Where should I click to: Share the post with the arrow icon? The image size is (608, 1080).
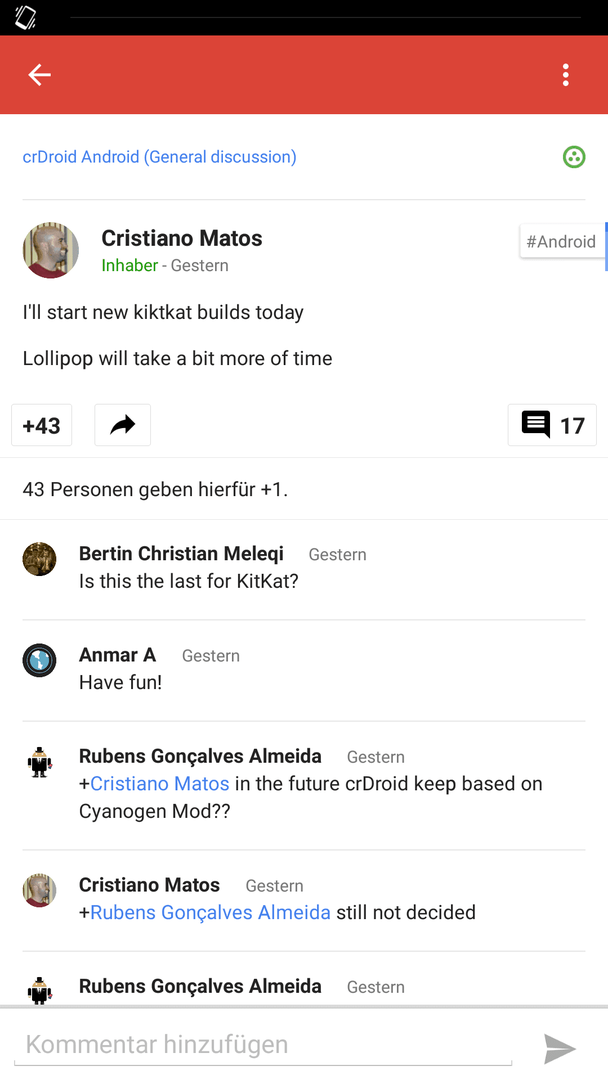pos(123,426)
